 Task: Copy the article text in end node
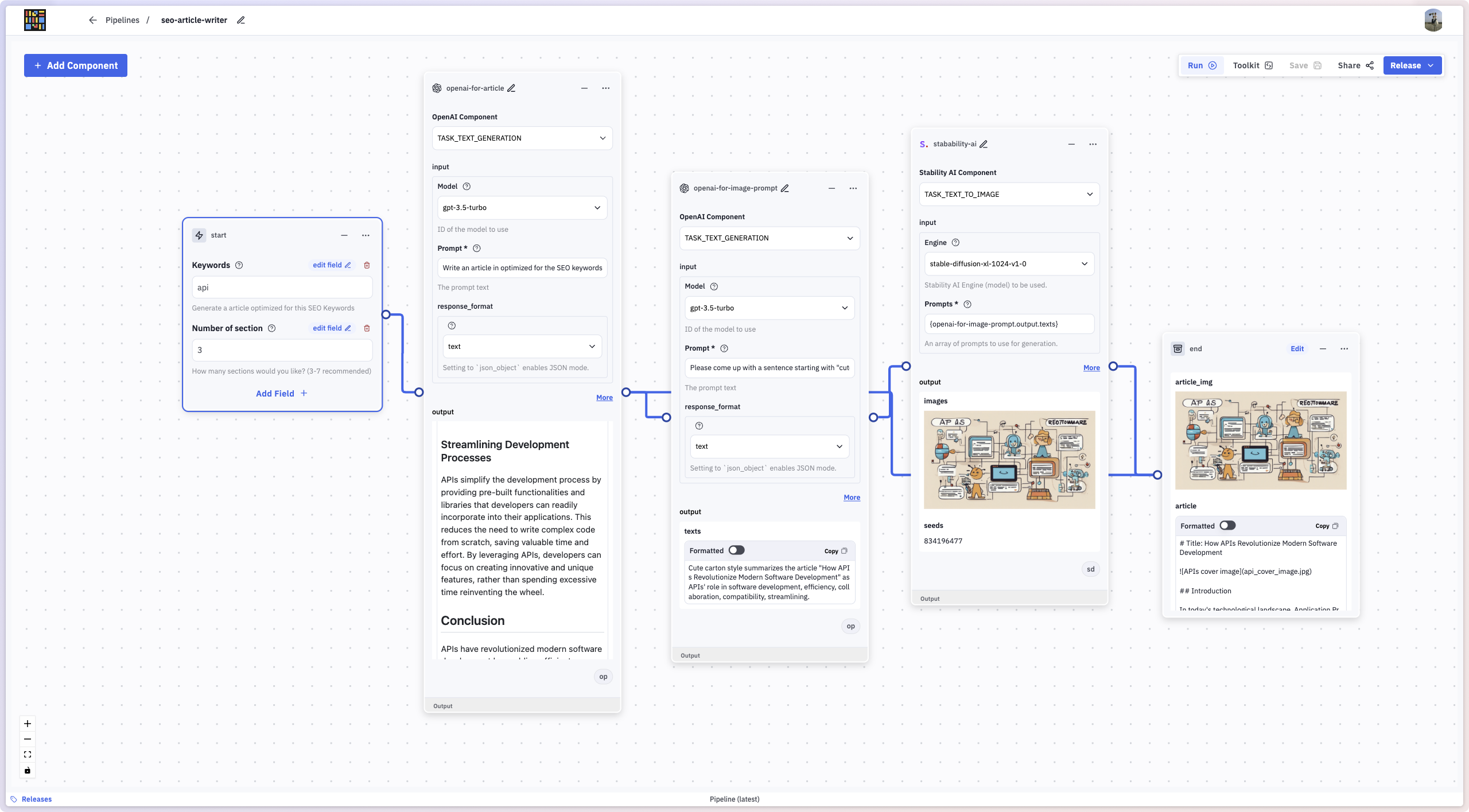(x=1327, y=526)
